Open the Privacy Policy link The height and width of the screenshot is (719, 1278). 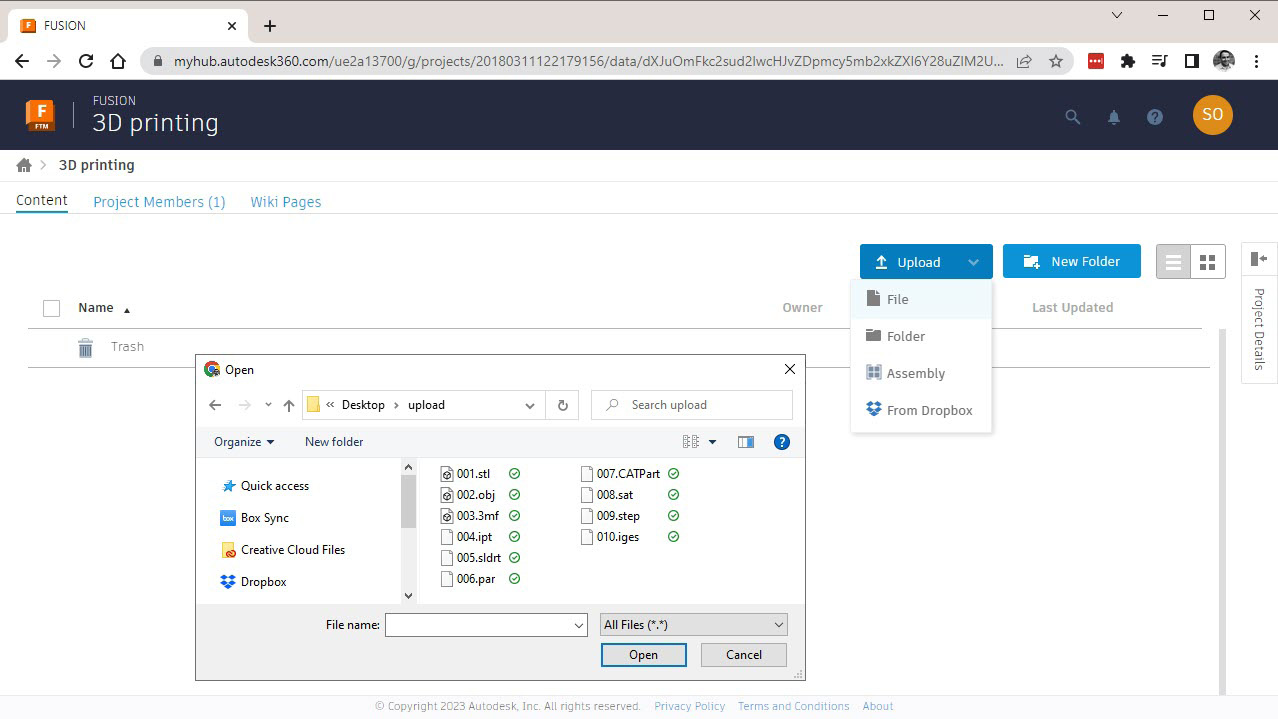690,706
